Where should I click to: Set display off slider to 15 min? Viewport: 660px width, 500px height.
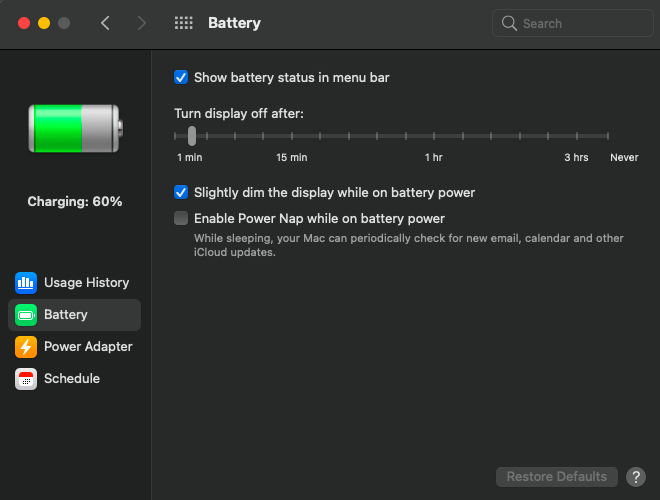coord(292,136)
